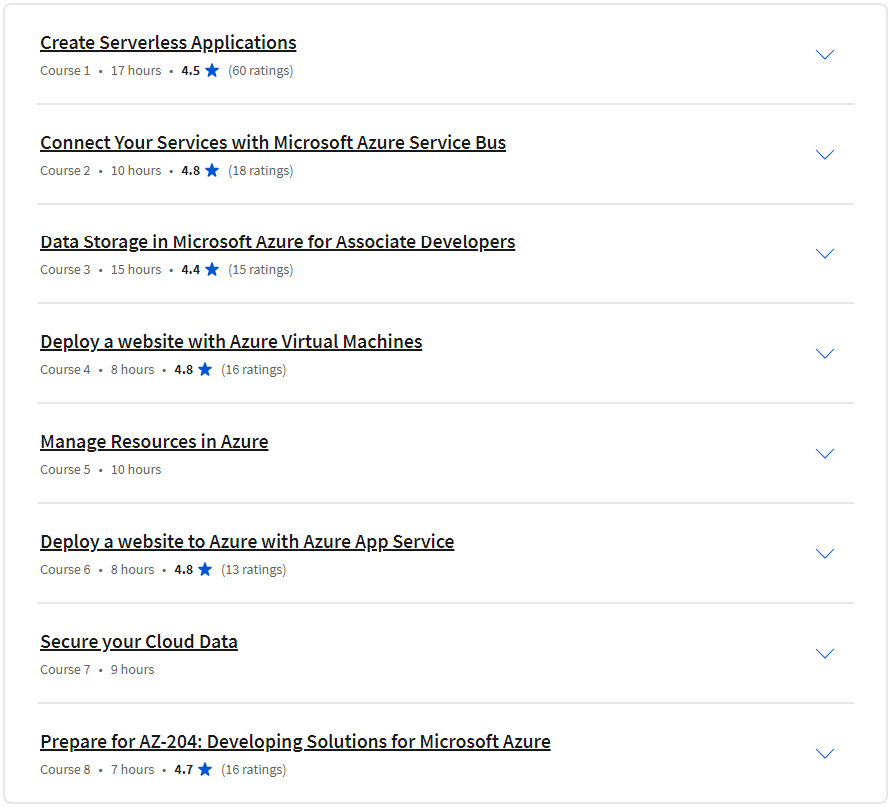Expand the Azure Virtual Machines course chevron
This screenshot has height=807, width=896.
point(825,353)
